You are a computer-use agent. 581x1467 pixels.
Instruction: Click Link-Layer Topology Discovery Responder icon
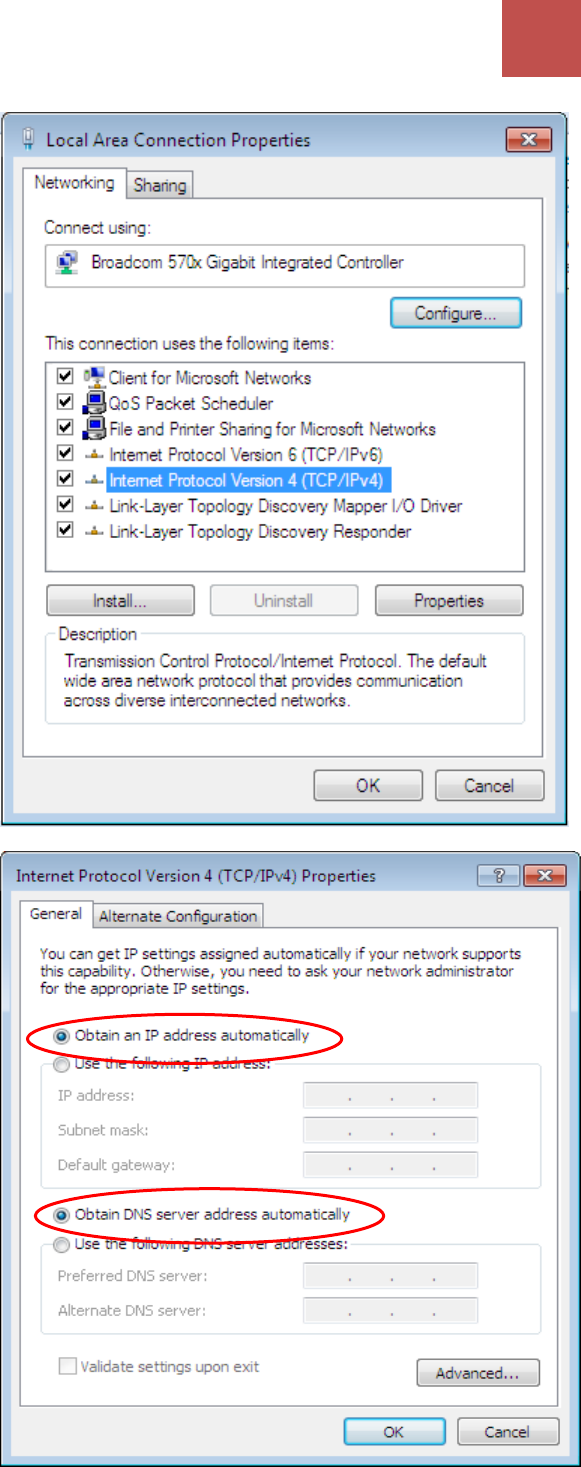click(x=94, y=532)
